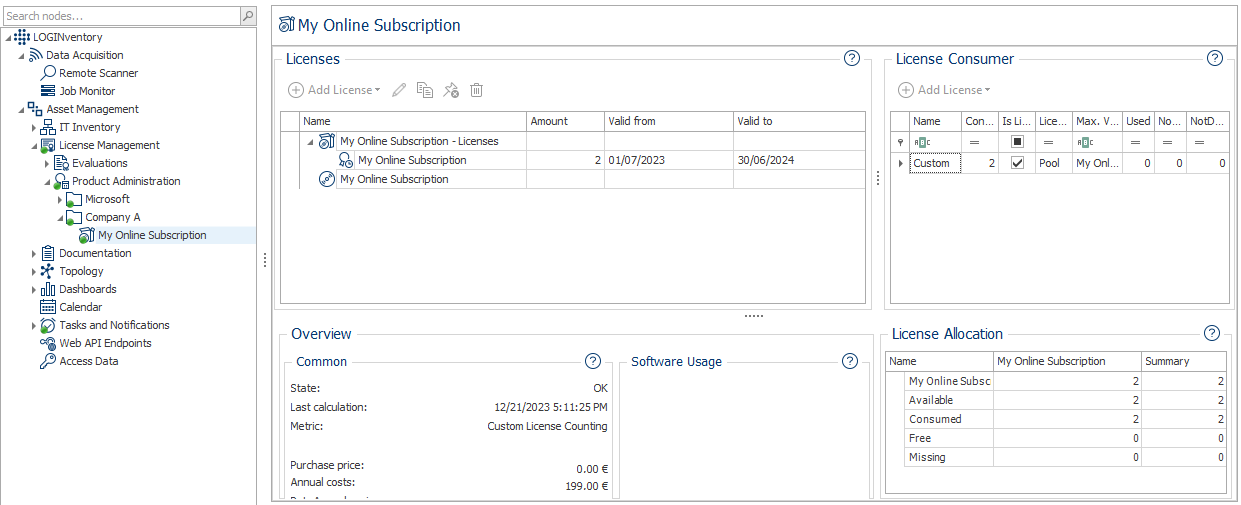
Task: Collapse the License Management node
Action: pos(34,145)
